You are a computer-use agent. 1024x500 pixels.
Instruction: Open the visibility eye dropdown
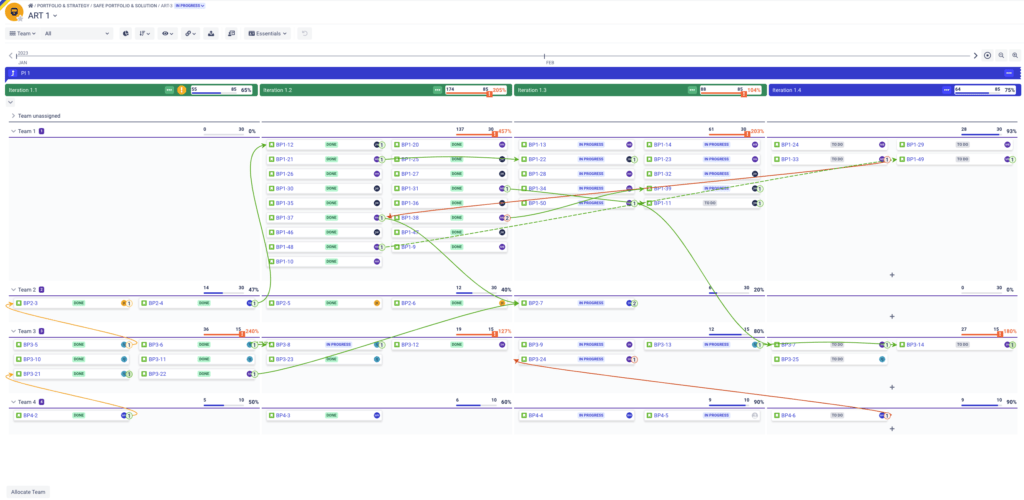point(168,33)
